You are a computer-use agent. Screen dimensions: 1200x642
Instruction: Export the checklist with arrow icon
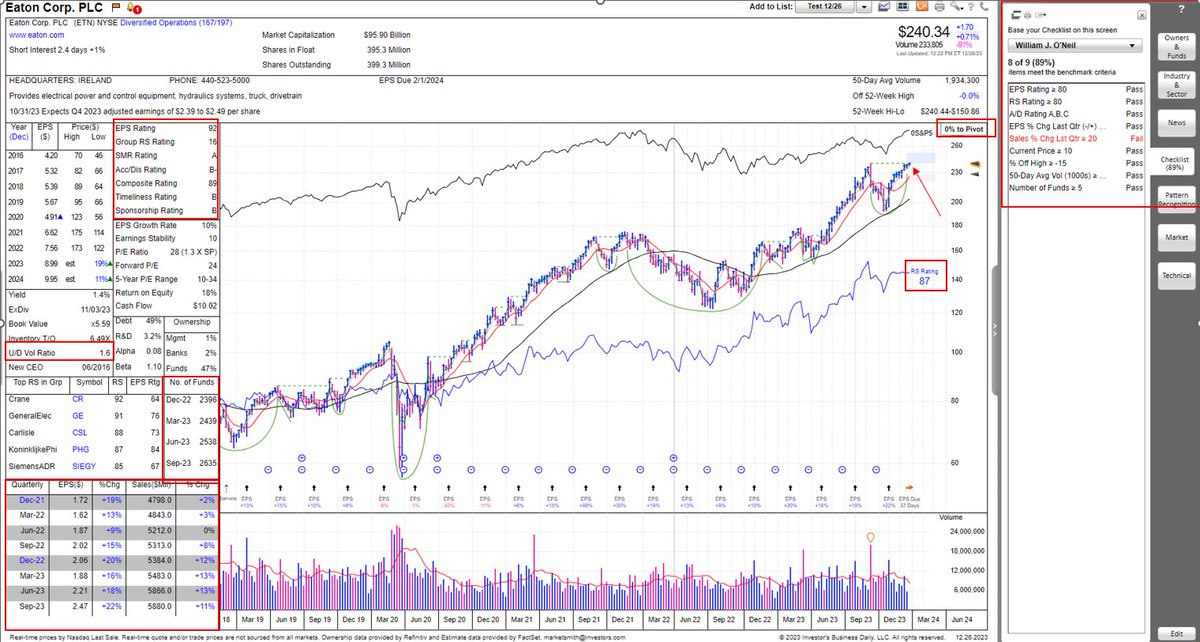coord(1041,15)
